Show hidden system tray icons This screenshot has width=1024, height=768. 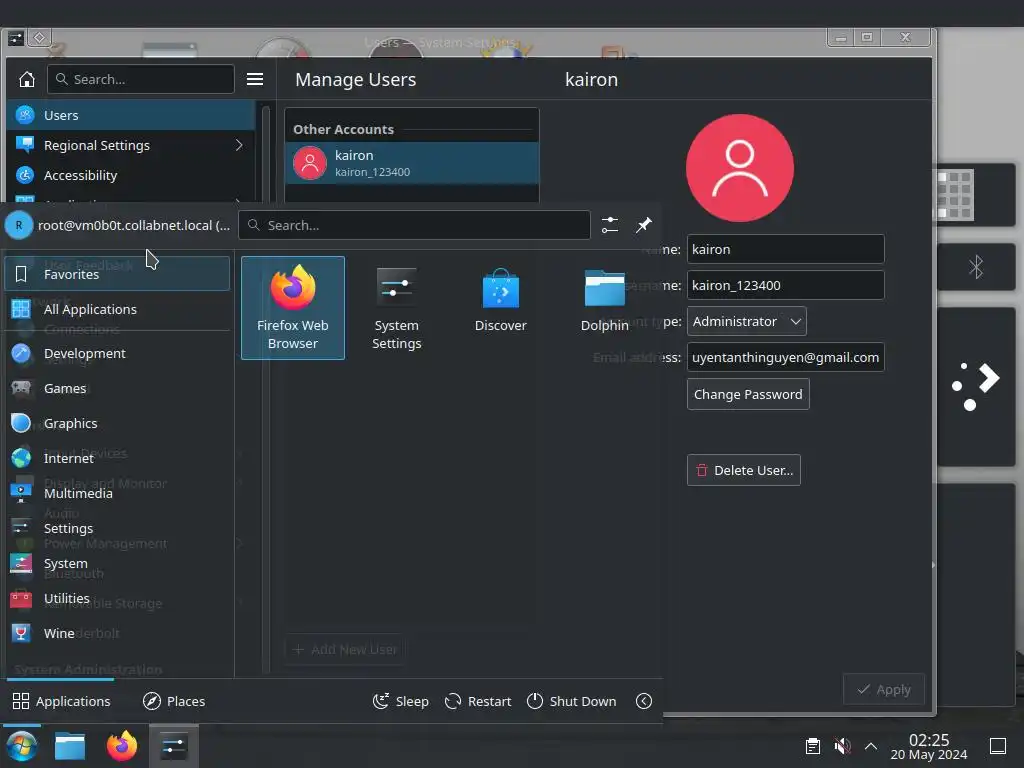pos(871,746)
